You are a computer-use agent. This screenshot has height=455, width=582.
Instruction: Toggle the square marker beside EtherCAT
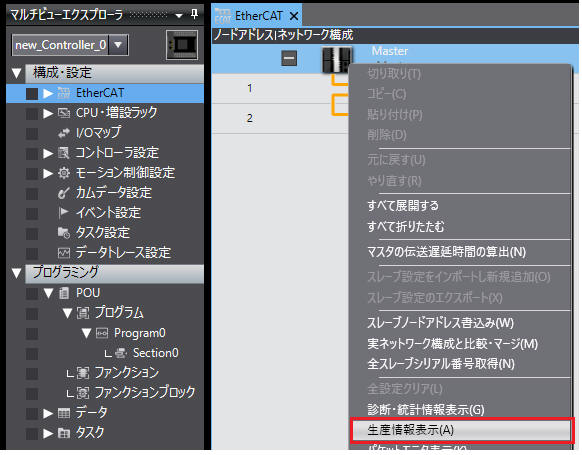click(32, 94)
